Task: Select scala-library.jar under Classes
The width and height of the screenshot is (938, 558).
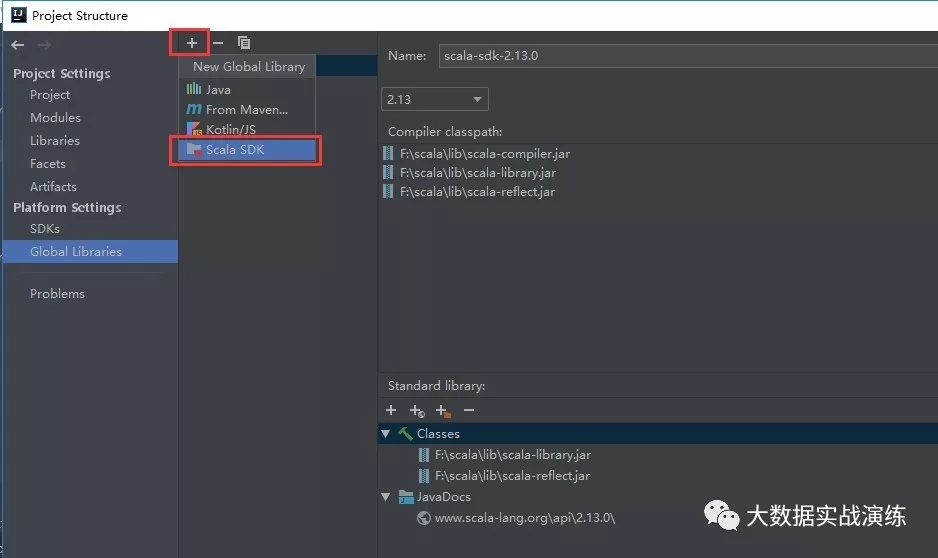Action: [x=513, y=455]
